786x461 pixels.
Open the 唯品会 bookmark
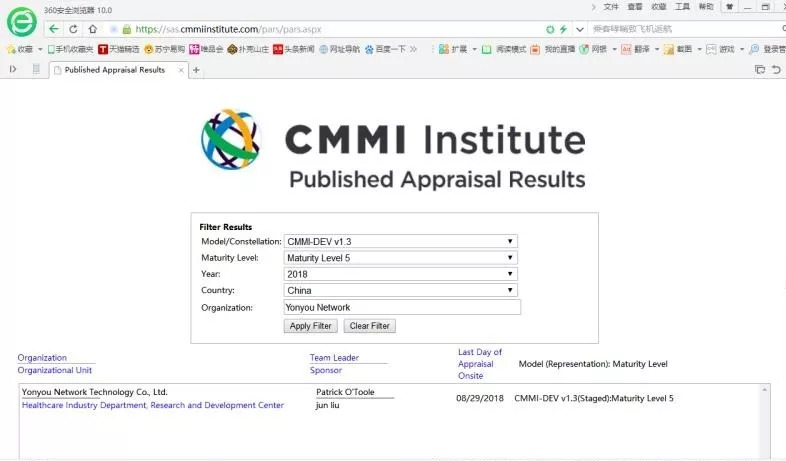[x=206, y=49]
